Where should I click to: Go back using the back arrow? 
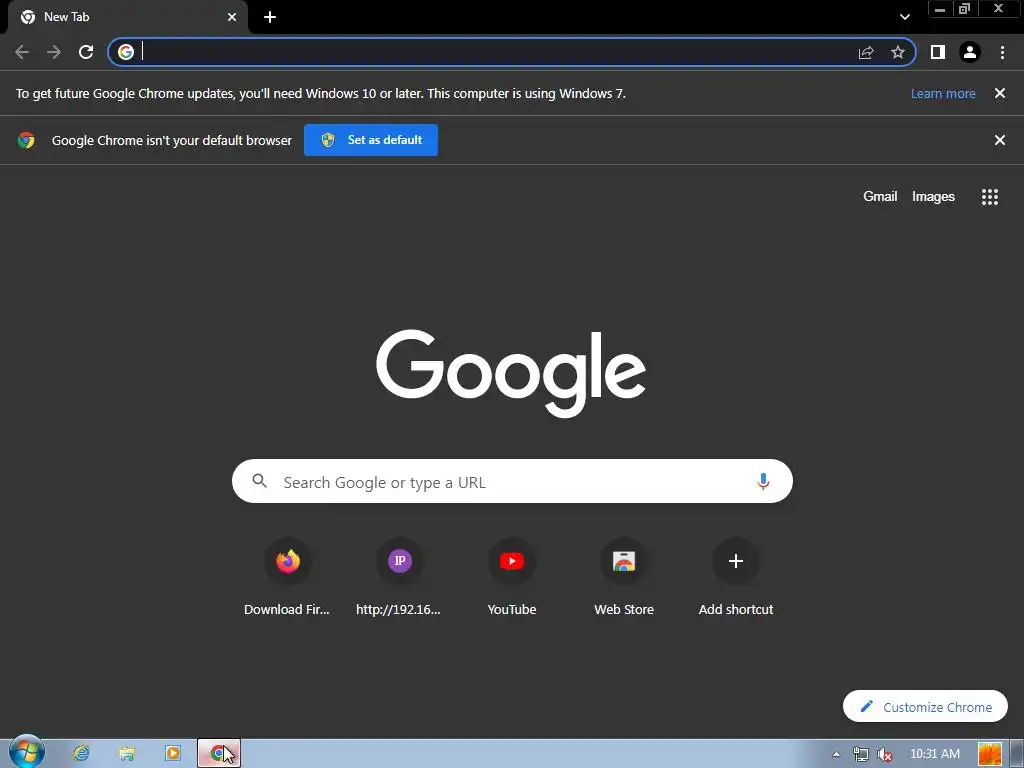[22, 52]
